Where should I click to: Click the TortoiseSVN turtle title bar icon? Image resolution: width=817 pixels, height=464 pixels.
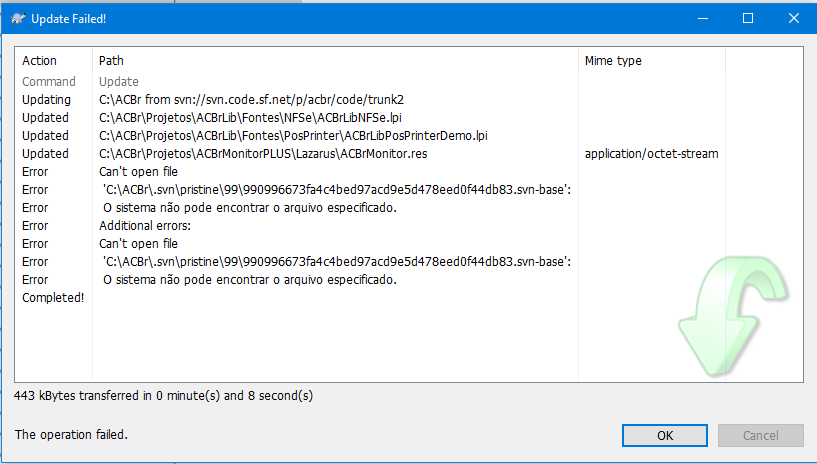click(18, 19)
